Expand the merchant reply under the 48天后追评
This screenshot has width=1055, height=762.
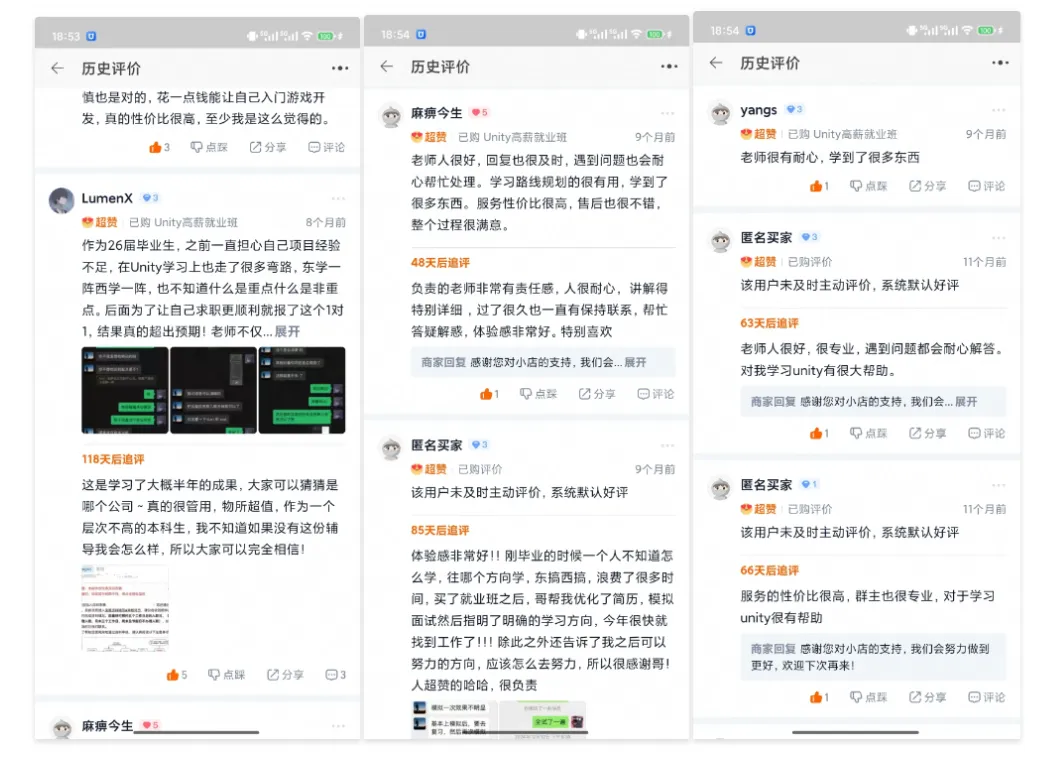click(x=635, y=363)
